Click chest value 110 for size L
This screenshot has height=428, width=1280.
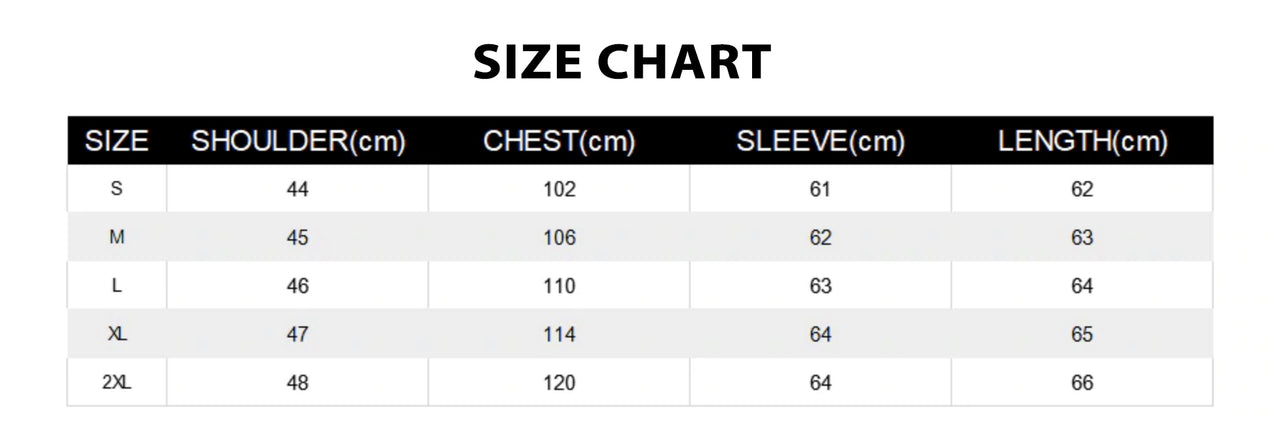click(559, 286)
